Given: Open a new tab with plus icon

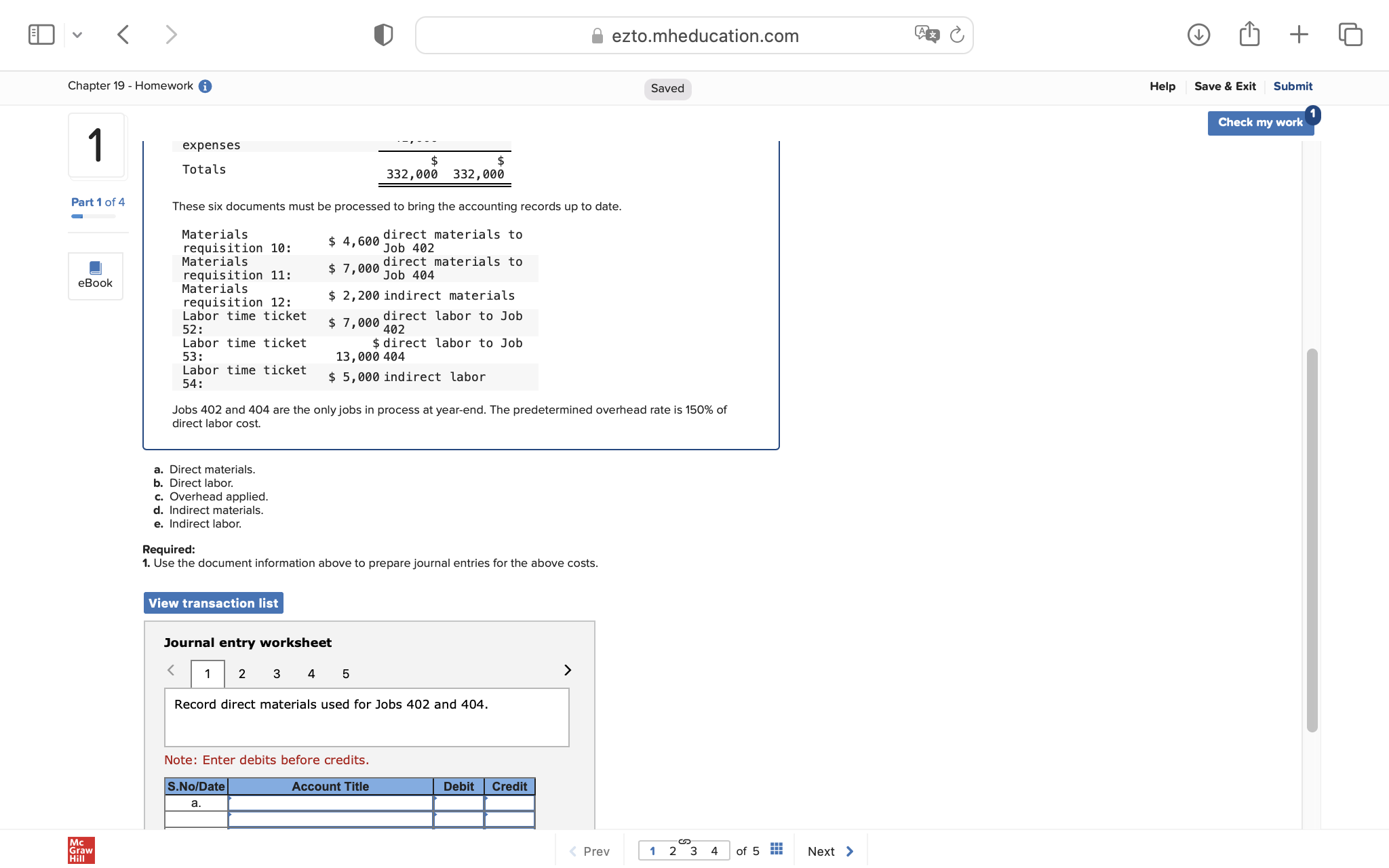Looking at the screenshot, I should 1299,35.
